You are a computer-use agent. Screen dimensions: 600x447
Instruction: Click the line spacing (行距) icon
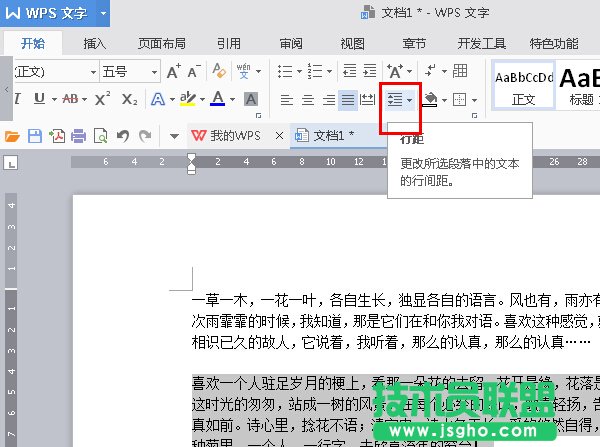(395, 99)
